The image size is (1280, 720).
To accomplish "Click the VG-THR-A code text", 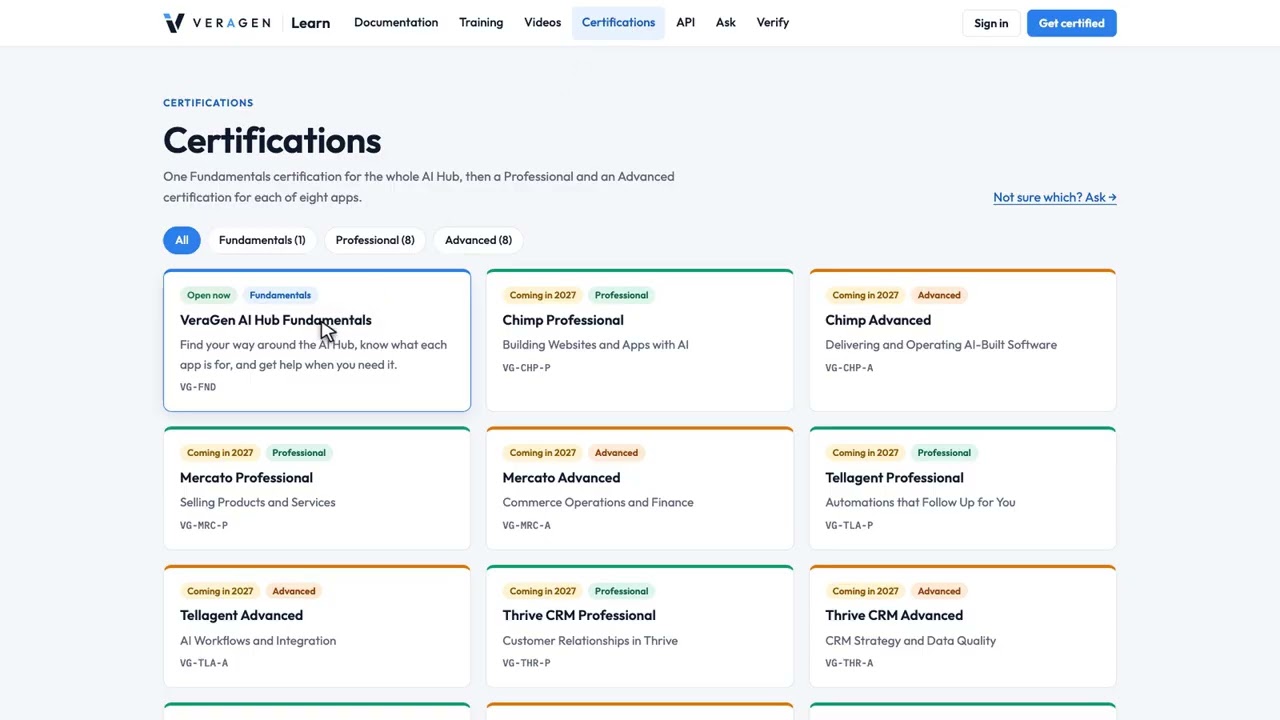I will click(849, 663).
